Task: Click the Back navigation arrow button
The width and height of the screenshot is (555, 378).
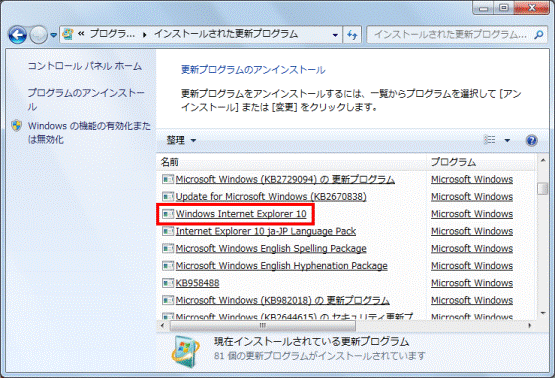Action: coord(18,35)
